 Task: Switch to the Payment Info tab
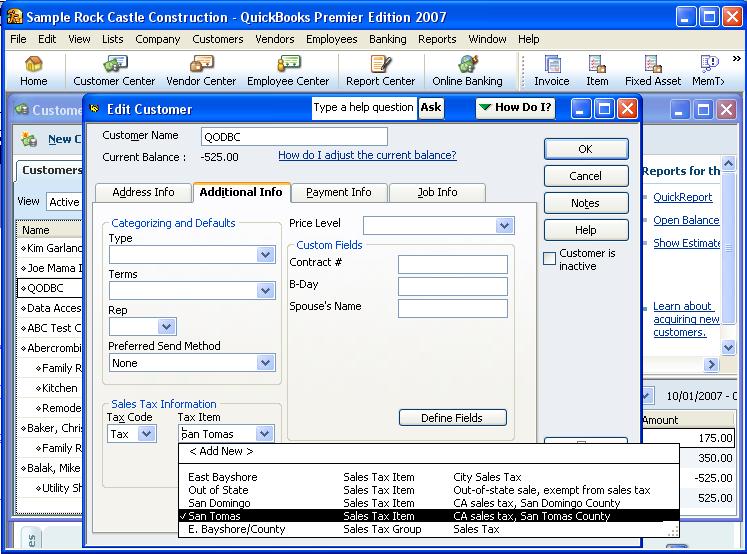[x=338, y=192]
